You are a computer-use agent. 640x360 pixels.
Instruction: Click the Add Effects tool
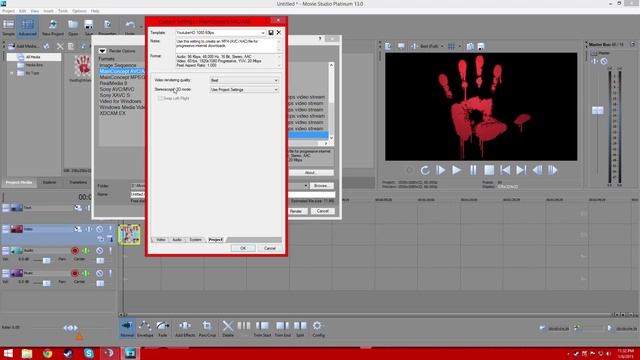[x=185, y=329]
